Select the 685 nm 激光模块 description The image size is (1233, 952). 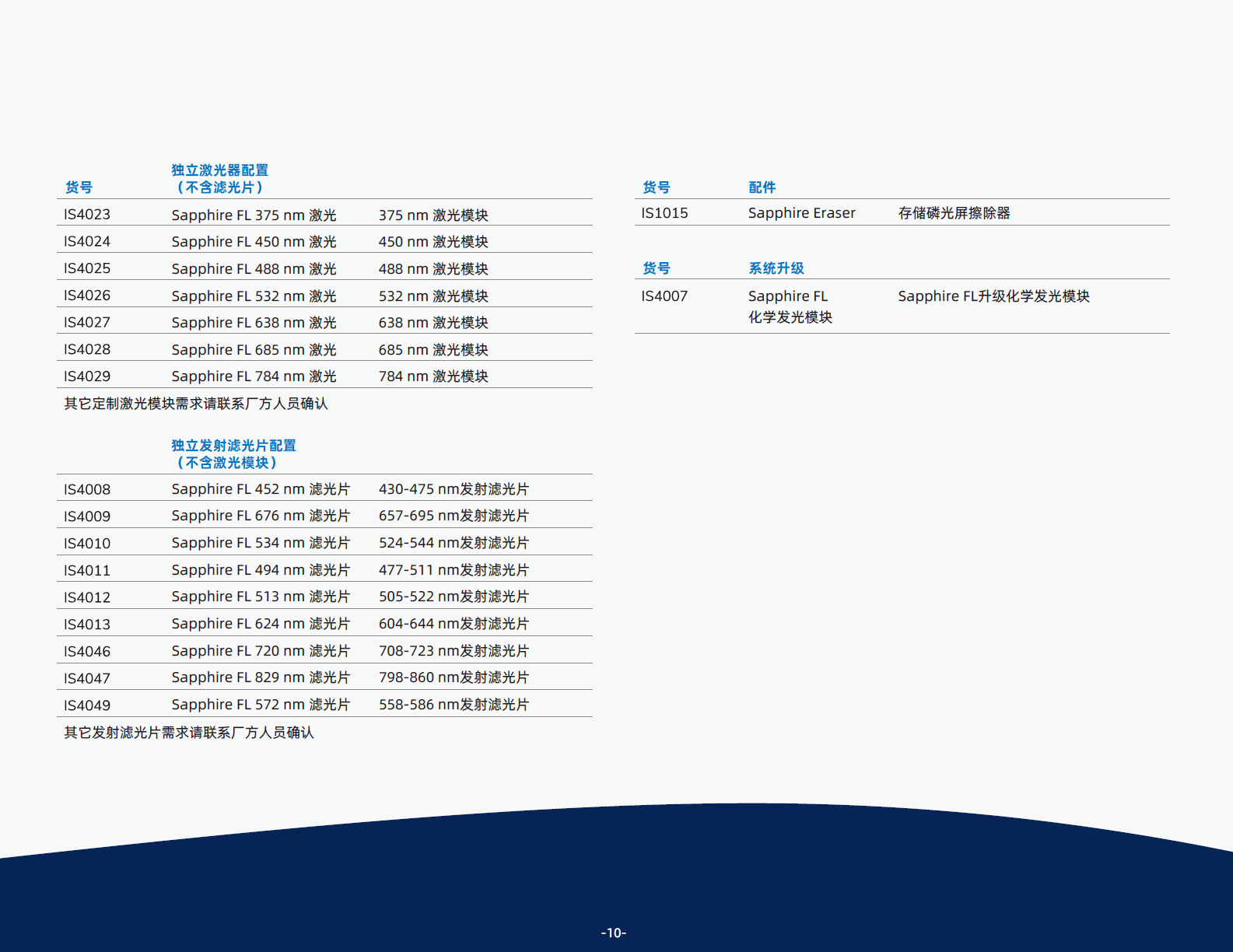click(433, 350)
